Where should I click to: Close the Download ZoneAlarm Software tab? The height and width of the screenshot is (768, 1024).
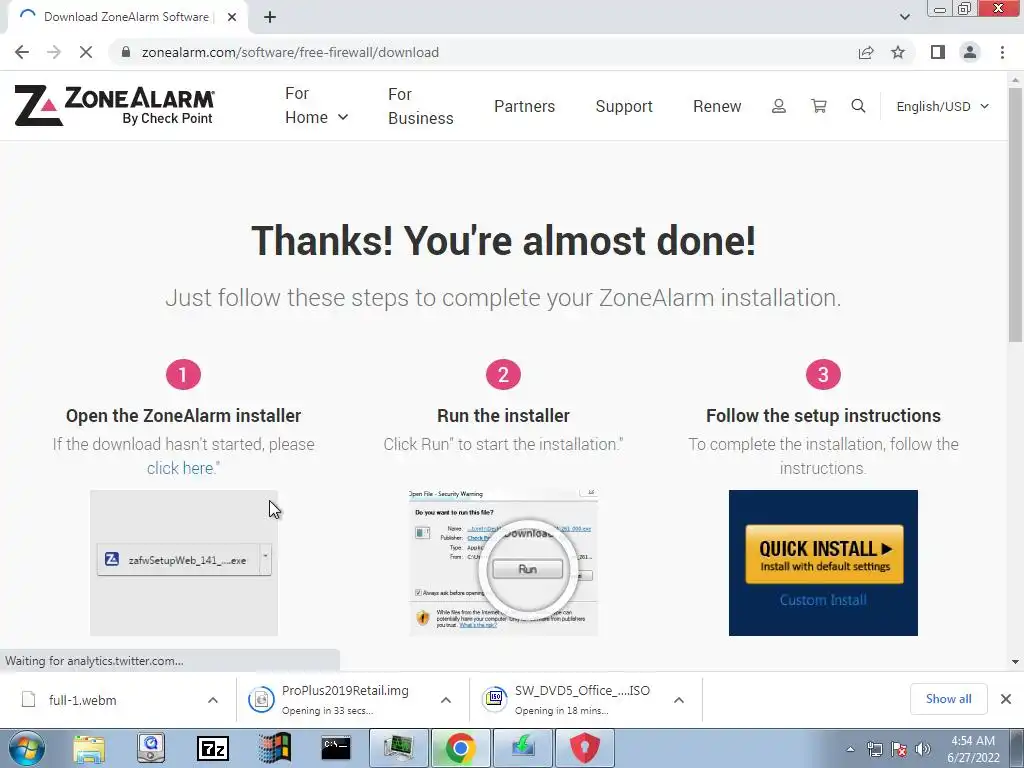point(232,17)
